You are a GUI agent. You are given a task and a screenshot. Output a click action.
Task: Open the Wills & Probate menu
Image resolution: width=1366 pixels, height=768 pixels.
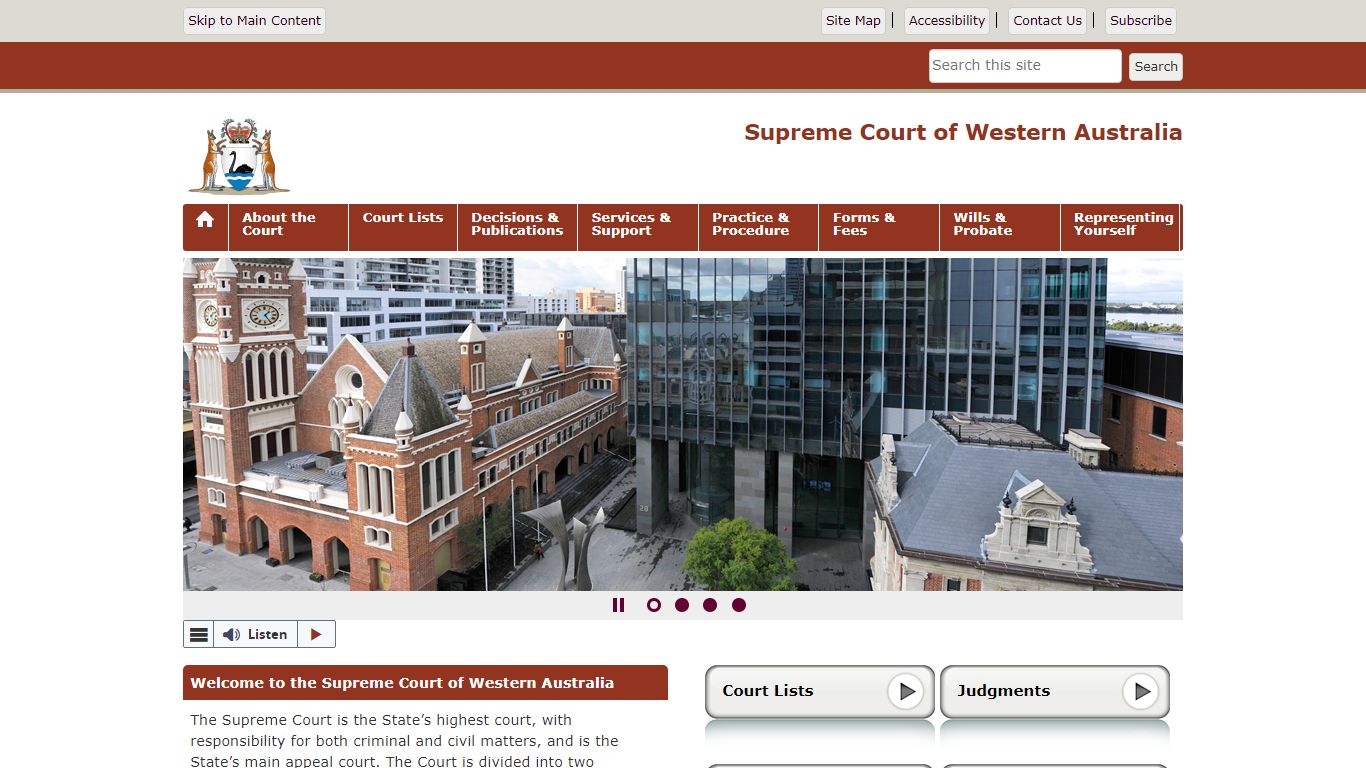(x=1000, y=227)
